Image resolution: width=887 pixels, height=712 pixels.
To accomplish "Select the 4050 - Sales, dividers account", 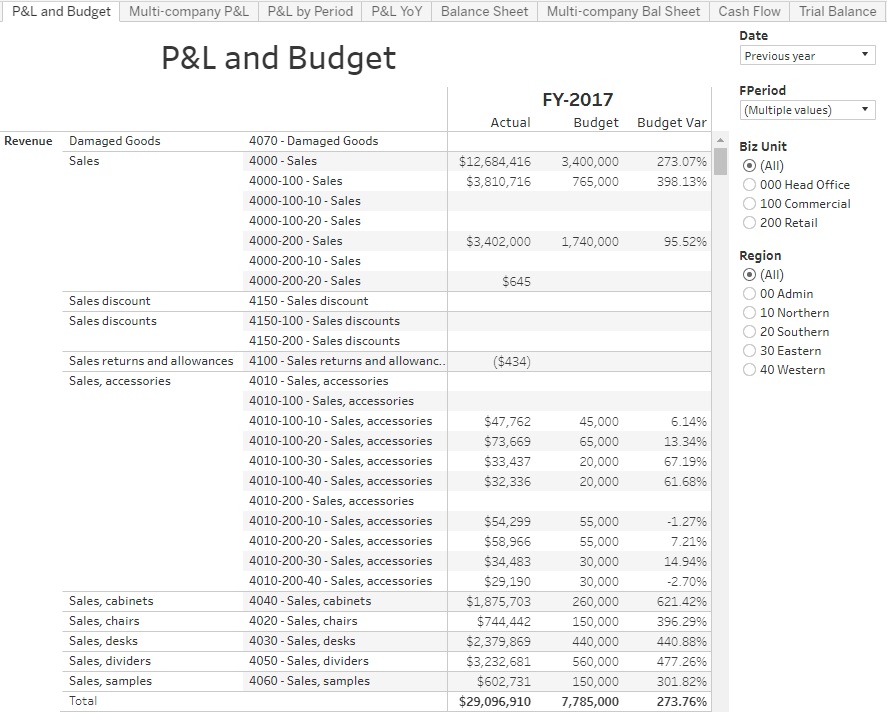I will pyautogui.click(x=309, y=661).
